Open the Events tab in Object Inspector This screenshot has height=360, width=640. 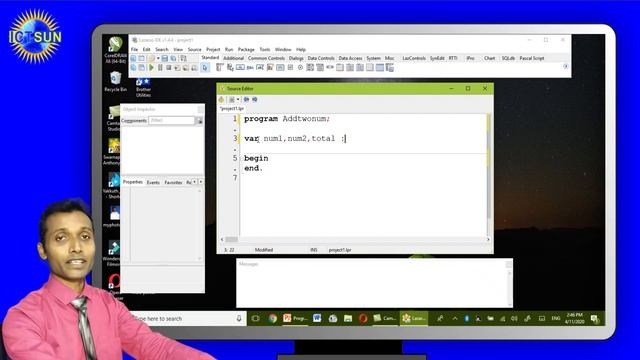(x=153, y=182)
